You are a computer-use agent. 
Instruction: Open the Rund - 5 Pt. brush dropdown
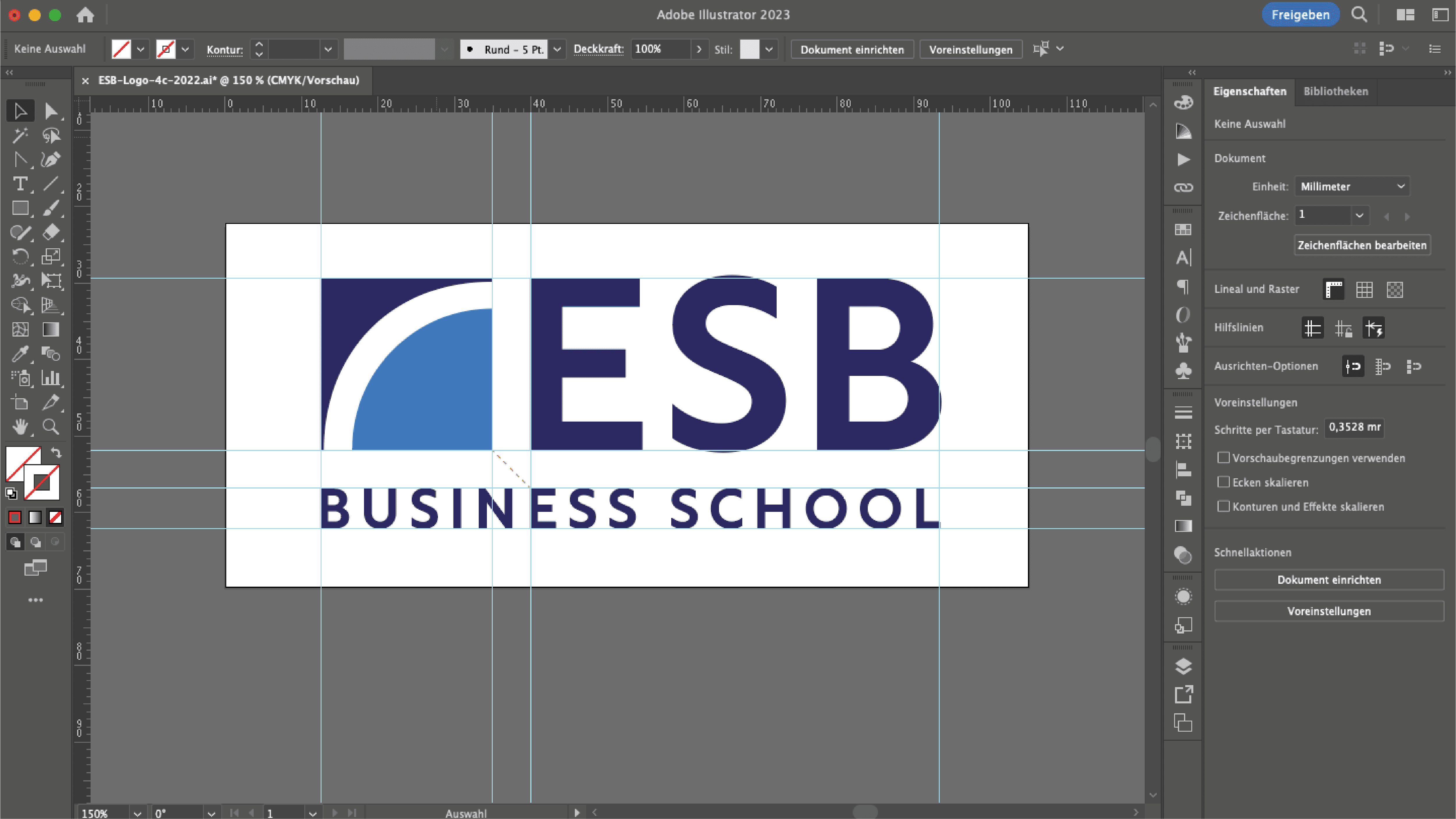[557, 49]
